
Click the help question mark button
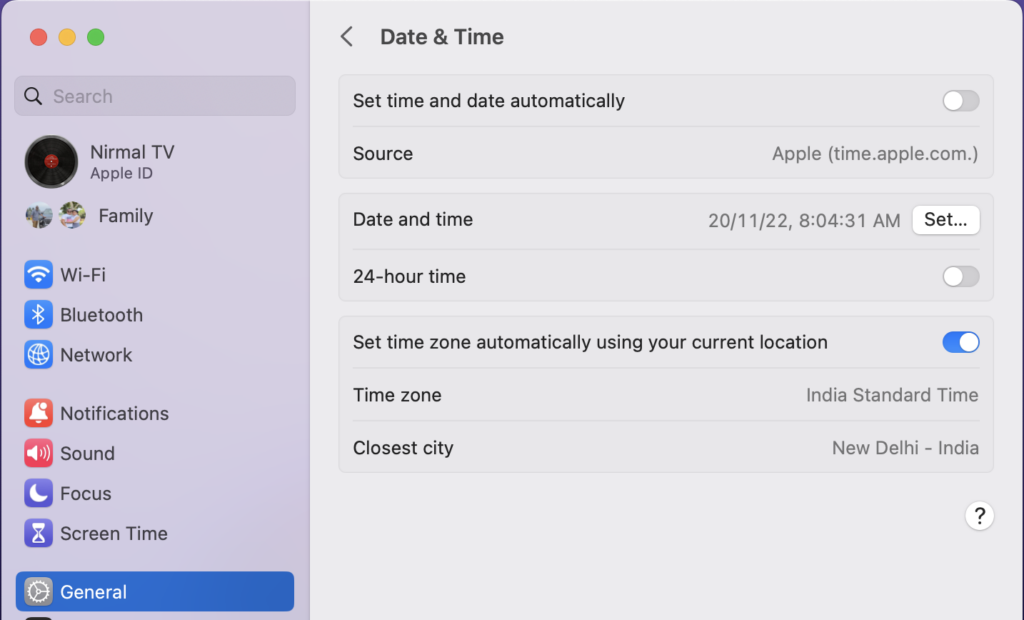pyautogui.click(x=980, y=516)
